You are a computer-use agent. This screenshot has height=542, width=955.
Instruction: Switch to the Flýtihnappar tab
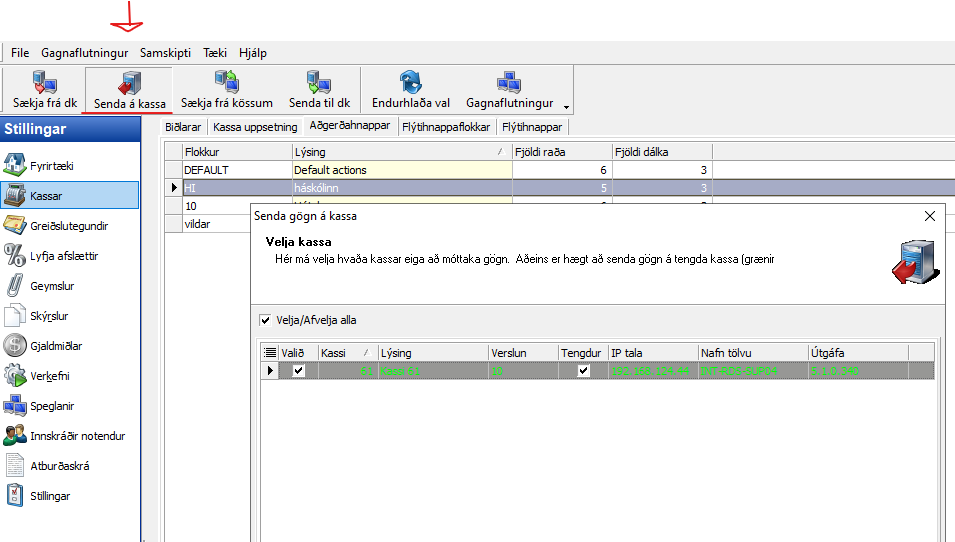tap(533, 127)
